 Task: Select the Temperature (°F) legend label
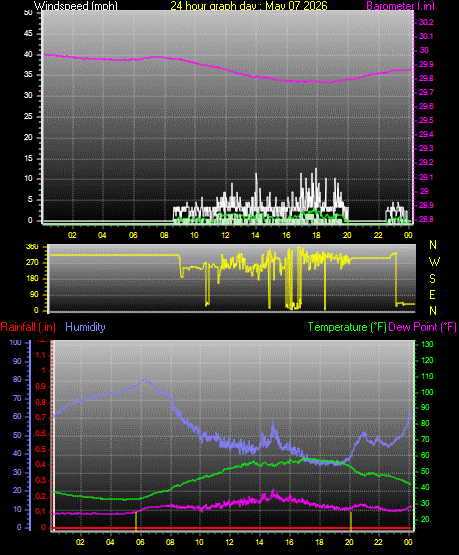[347, 327]
